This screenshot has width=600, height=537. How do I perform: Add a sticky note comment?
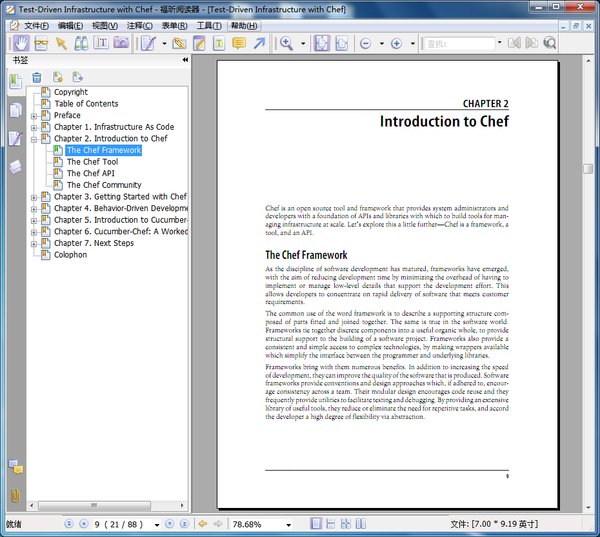click(239, 43)
